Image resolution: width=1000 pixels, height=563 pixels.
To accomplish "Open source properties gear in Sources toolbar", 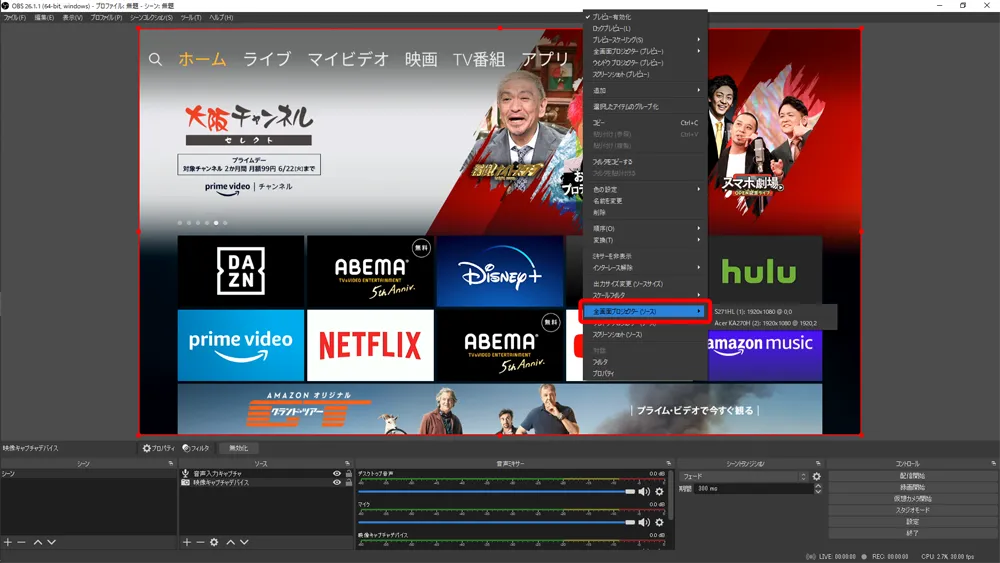I will [214, 542].
